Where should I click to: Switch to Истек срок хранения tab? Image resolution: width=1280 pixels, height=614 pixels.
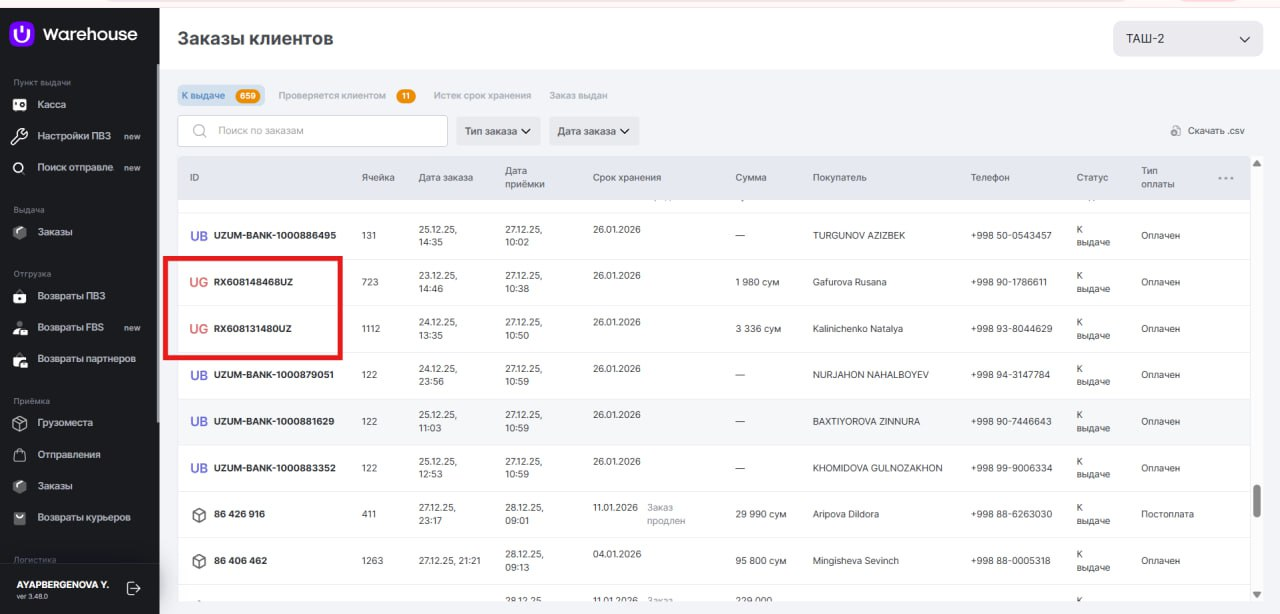pyautogui.click(x=482, y=96)
